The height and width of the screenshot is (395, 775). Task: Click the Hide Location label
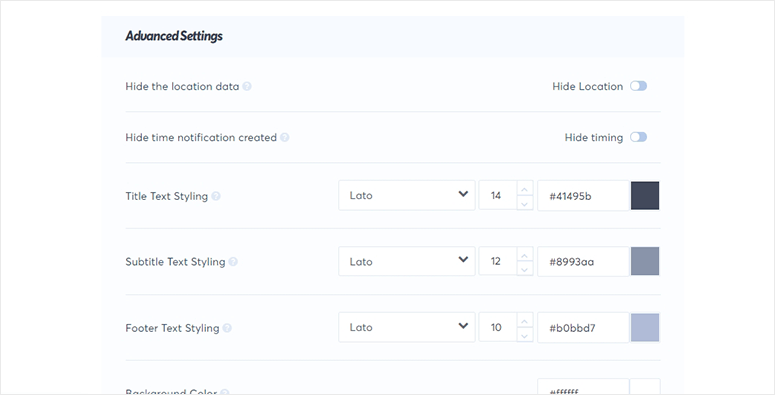[588, 87]
